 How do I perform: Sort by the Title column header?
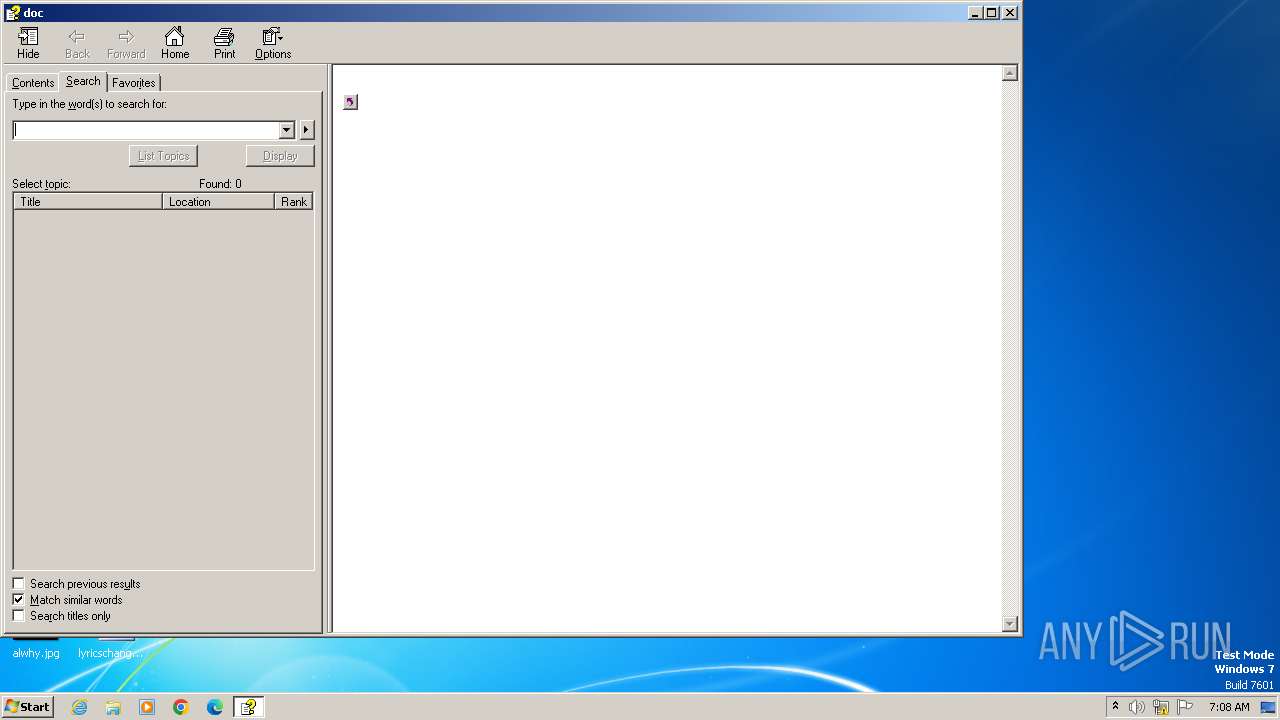pos(88,202)
